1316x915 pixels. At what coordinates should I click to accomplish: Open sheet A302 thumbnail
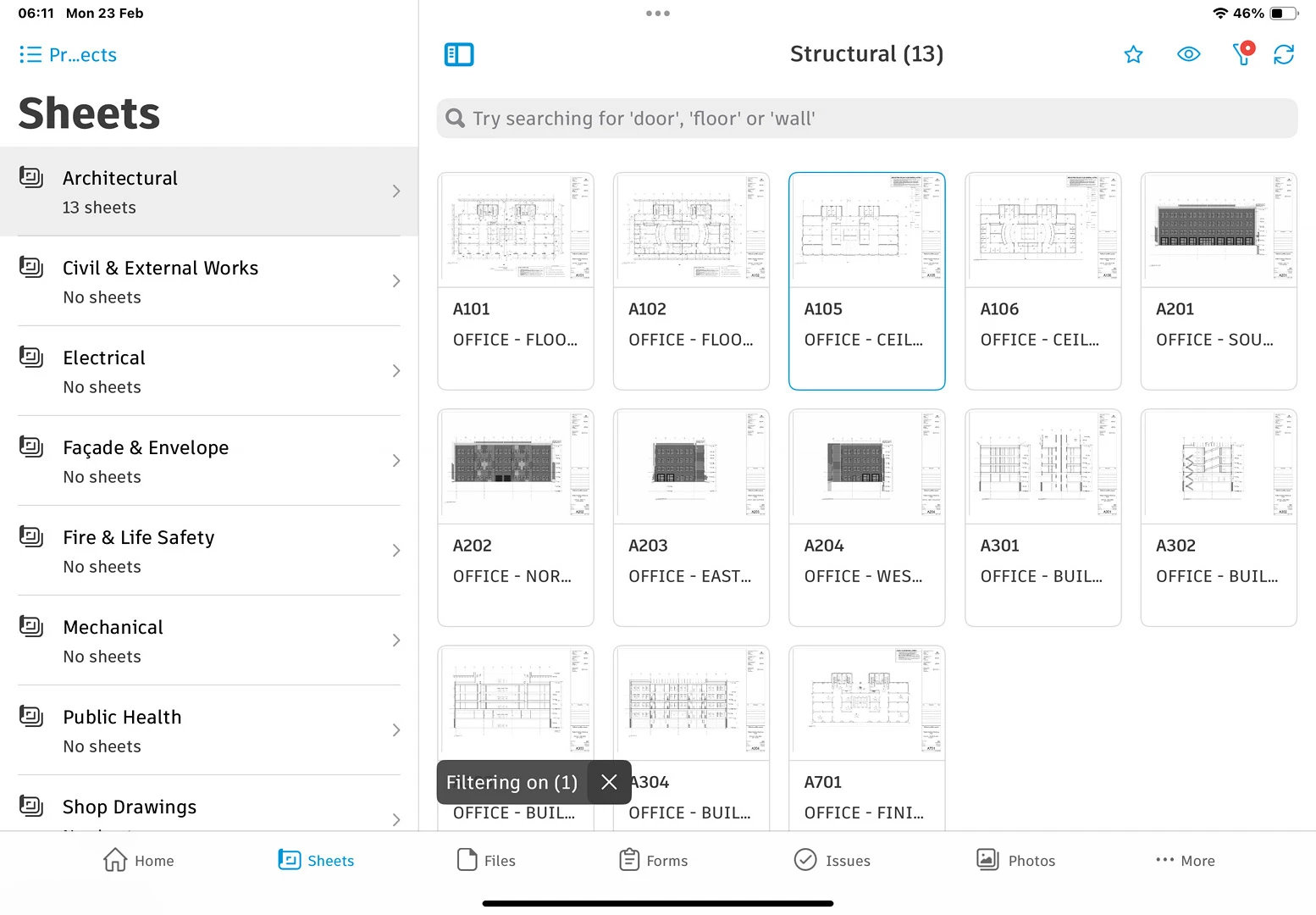(x=1219, y=466)
